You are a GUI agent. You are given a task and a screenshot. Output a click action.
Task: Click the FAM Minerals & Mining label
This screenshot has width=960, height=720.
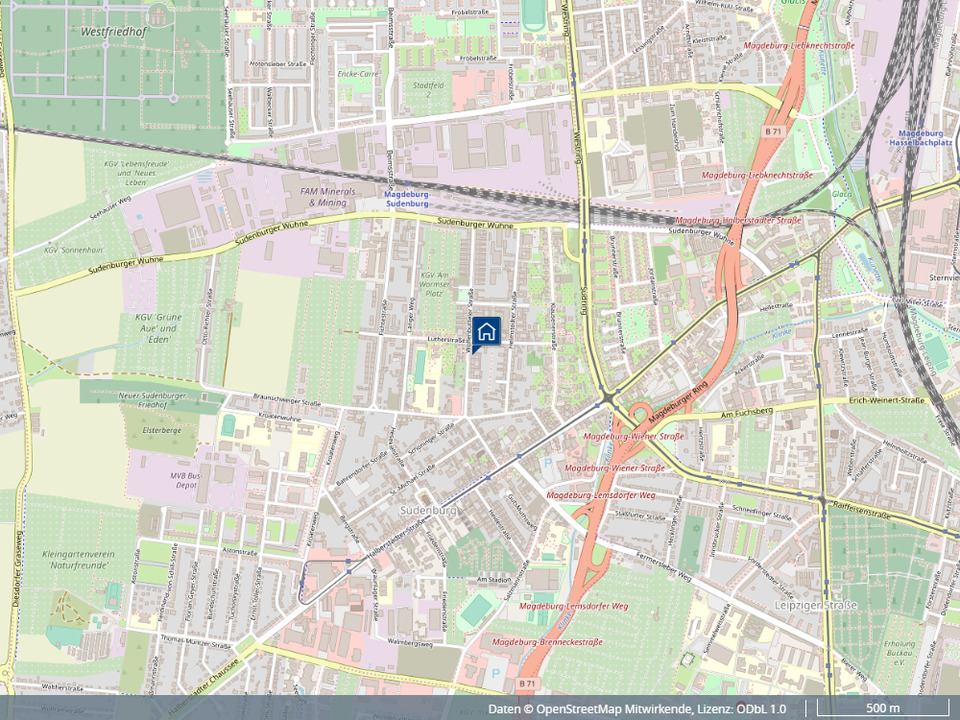tap(328, 197)
